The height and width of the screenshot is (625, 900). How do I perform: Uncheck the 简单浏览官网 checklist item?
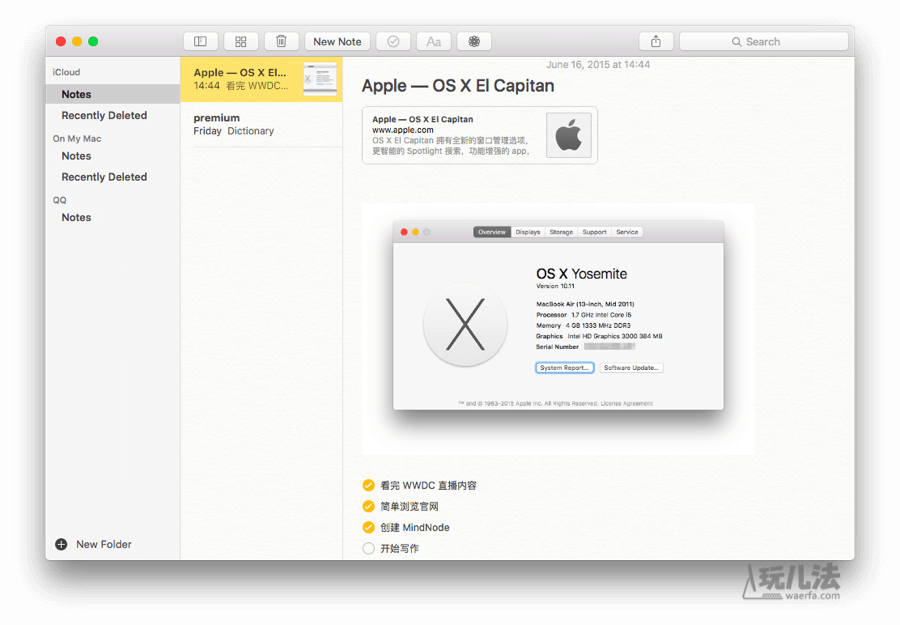click(368, 506)
